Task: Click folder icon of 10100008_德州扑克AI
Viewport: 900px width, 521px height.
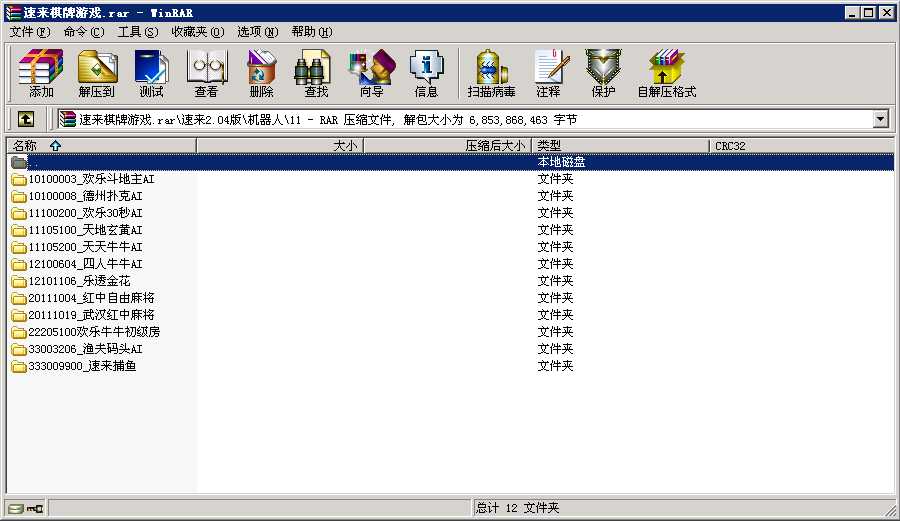Action: (19, 196)
